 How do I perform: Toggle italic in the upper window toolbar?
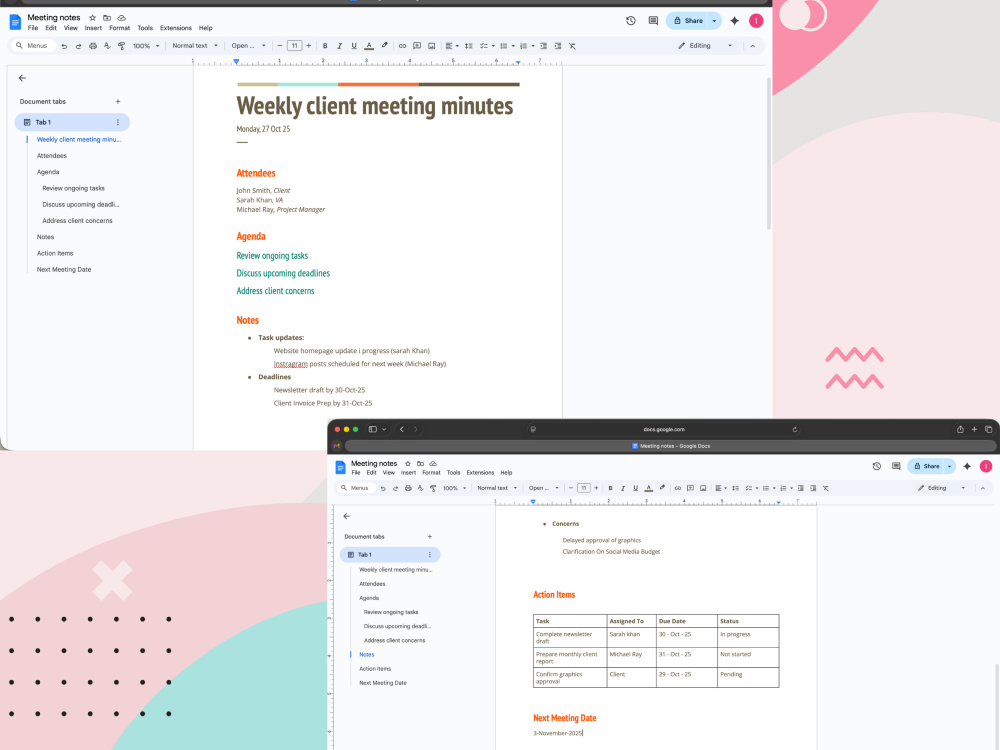coord(339,46)
